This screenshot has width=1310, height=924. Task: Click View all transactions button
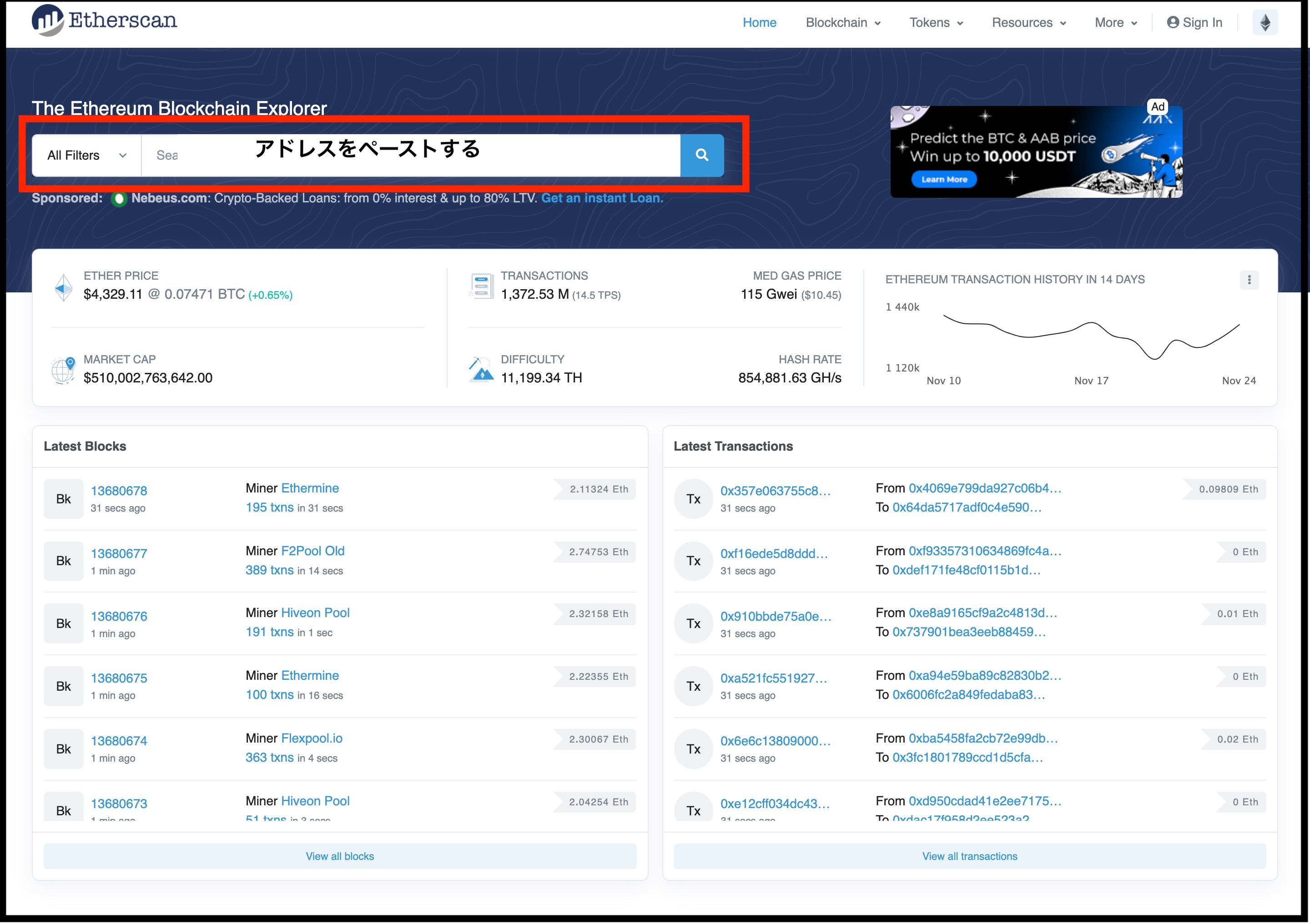[970, 857]
